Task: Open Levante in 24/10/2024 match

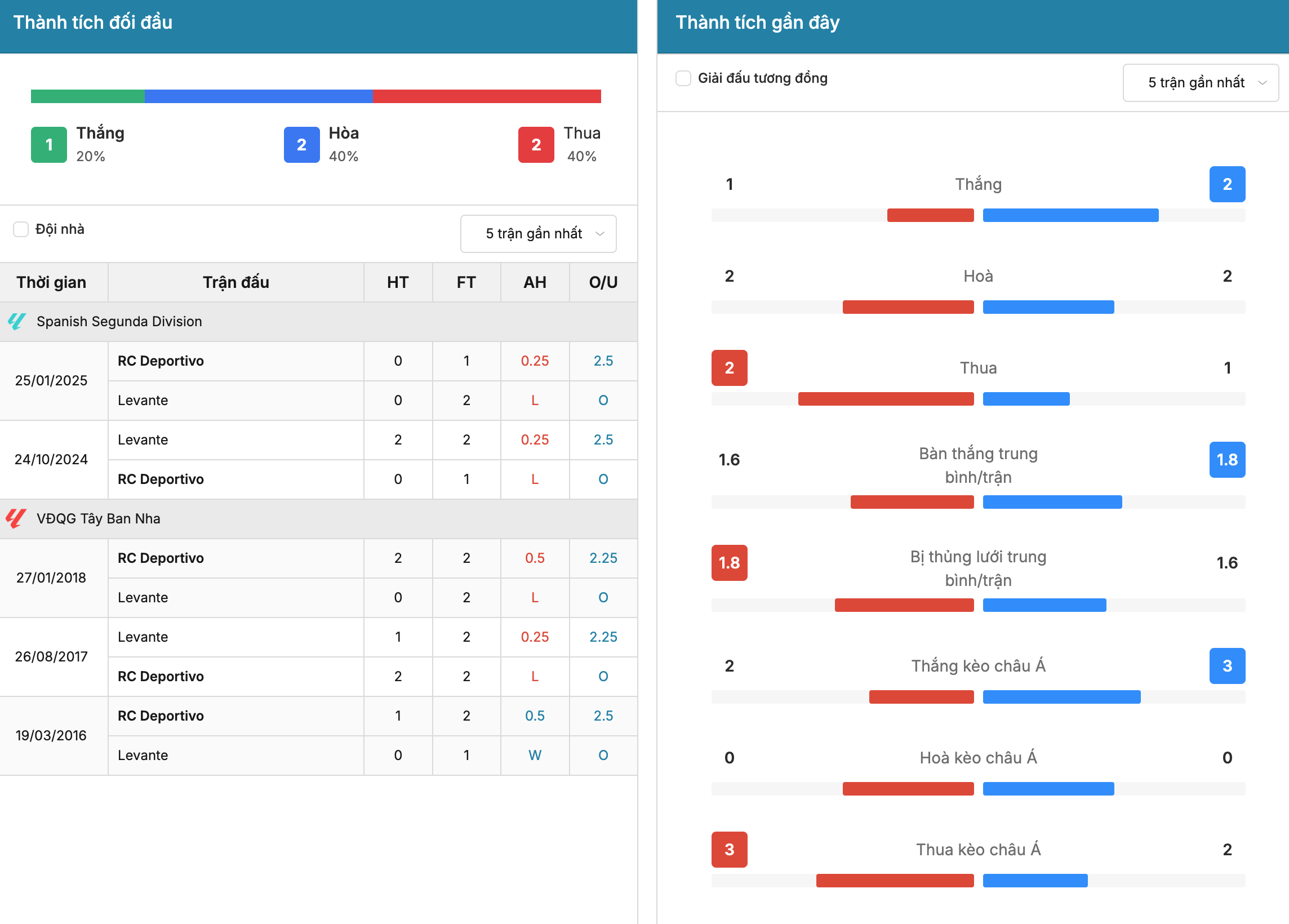Action: pyautogui.click(x=143, y=440)
